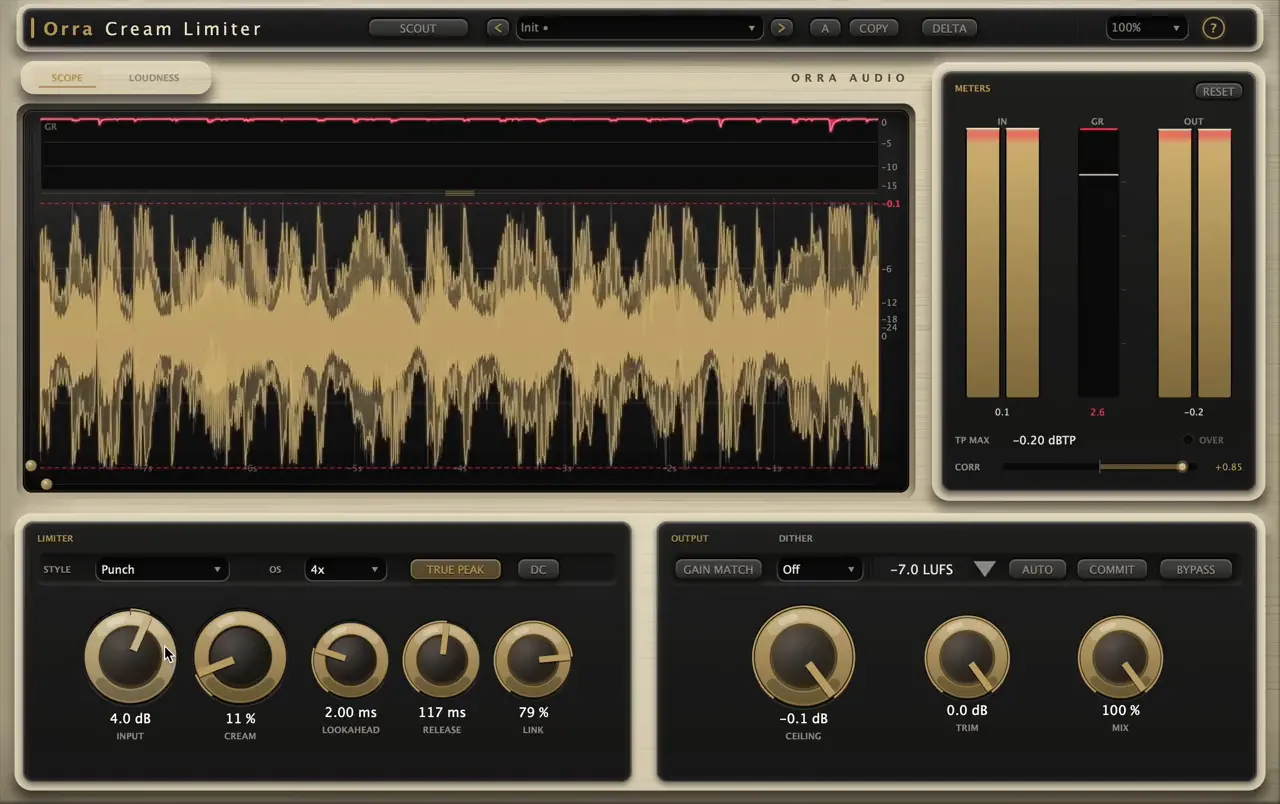Open the oversampling 4x dropdown
Image resolution: width=1280 pixels, height=804 pixels.
[x=344, y=569]
